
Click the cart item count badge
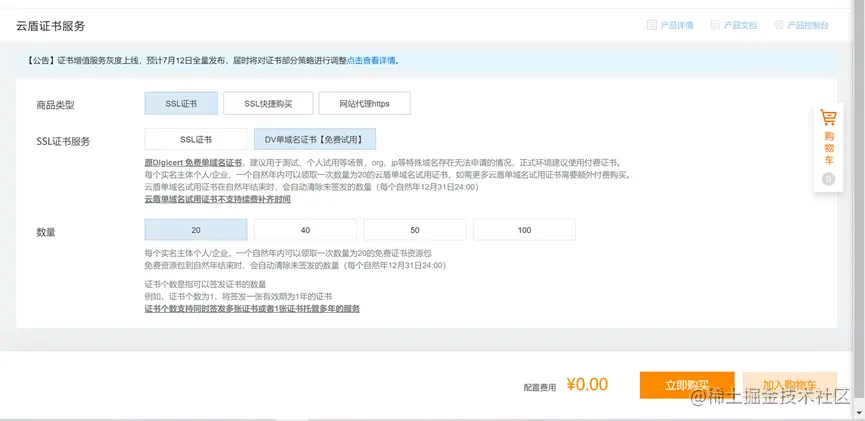click(x=829, y=179)
